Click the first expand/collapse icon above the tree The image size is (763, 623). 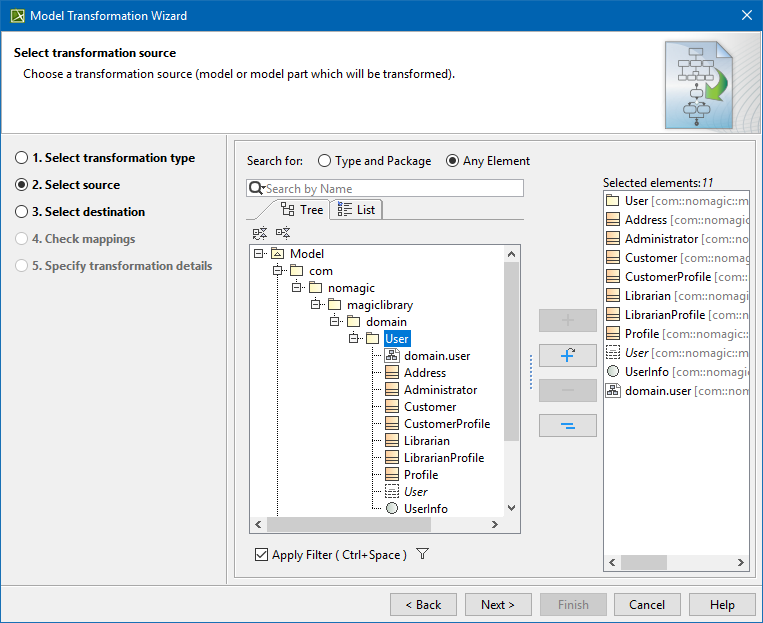[260, 233]
